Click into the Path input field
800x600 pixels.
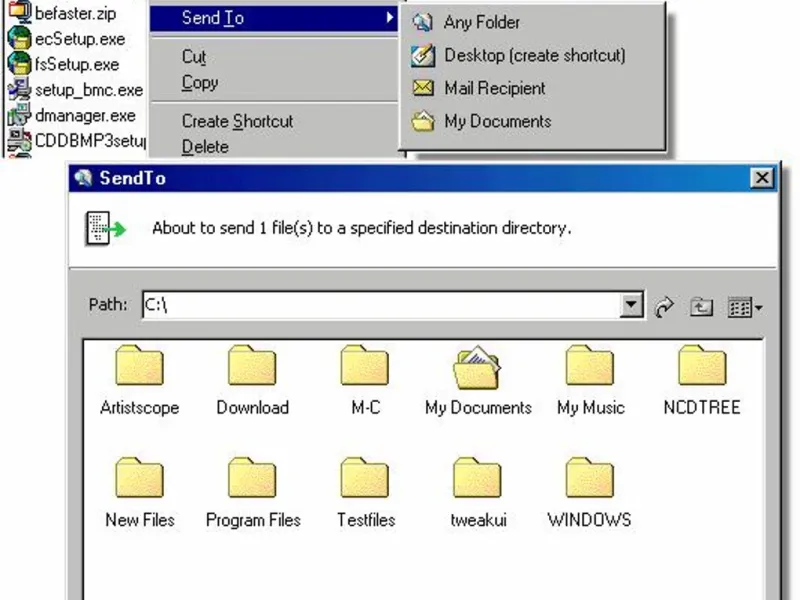tap(381, 305)
